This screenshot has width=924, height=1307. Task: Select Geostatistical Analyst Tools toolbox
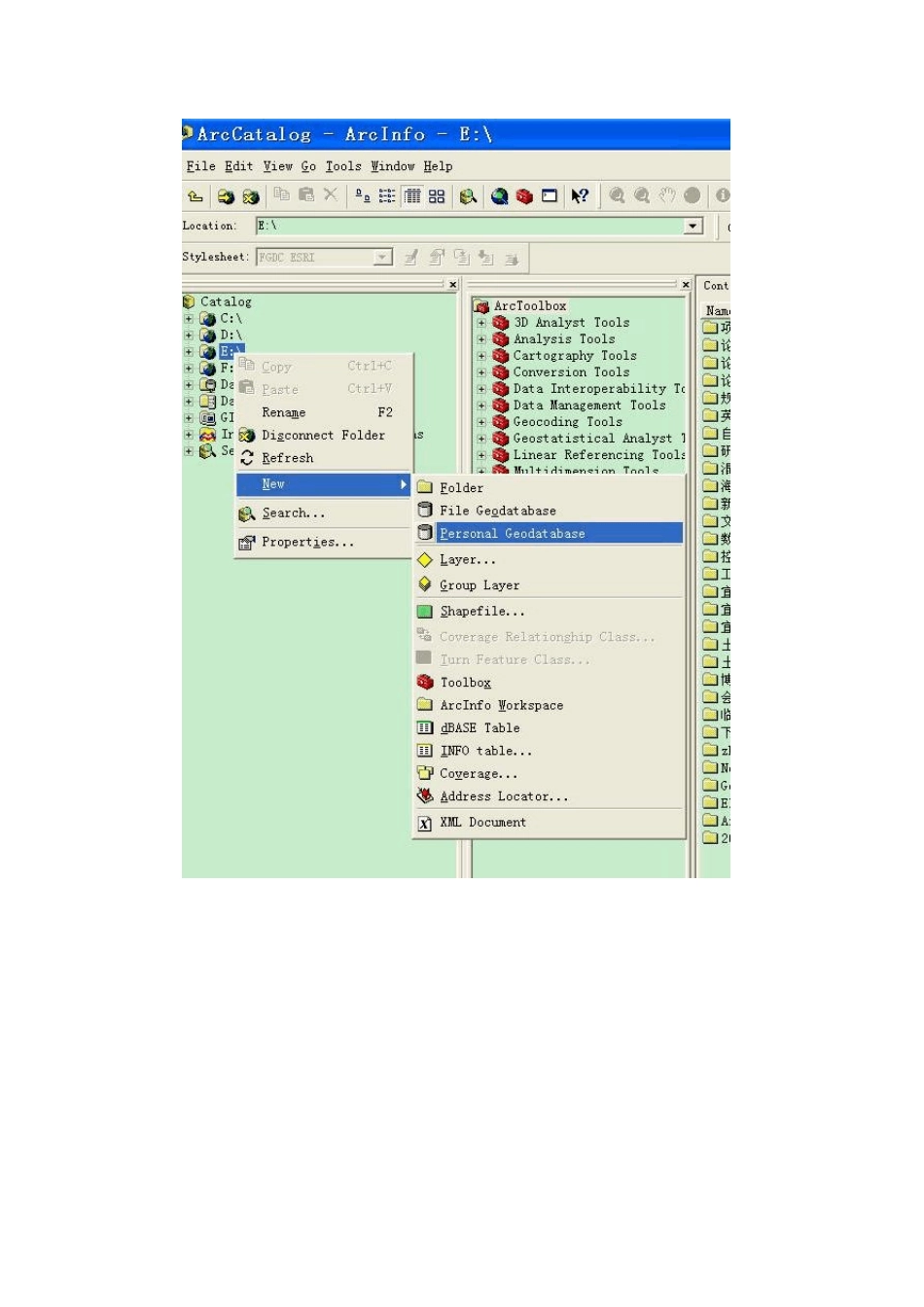pos(599,439)
